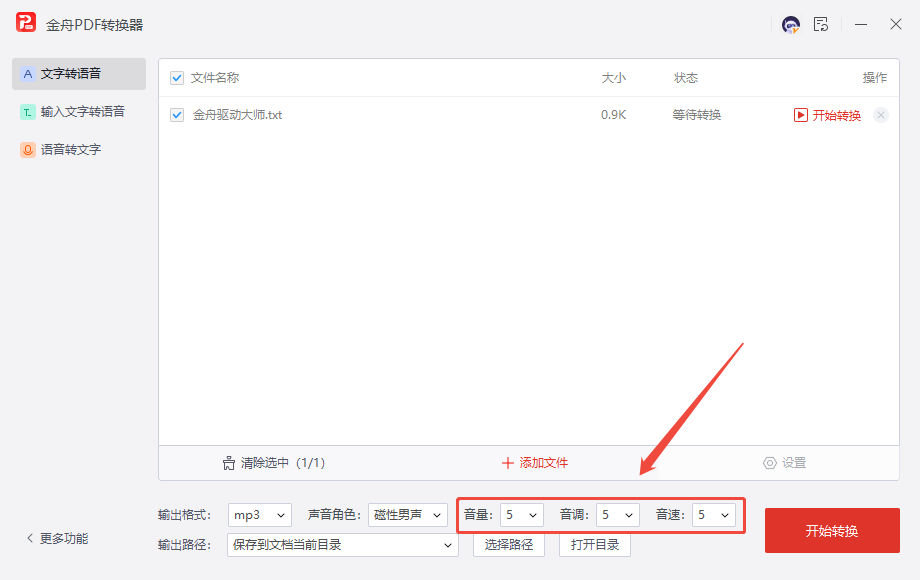This screenshot has height=580, width=920.
Task: Switch to the 文字转语音 tab
Action: click(x=79, y=74)
